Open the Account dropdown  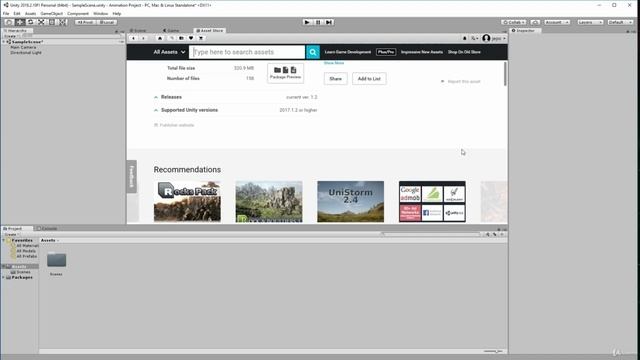point(557,22)
